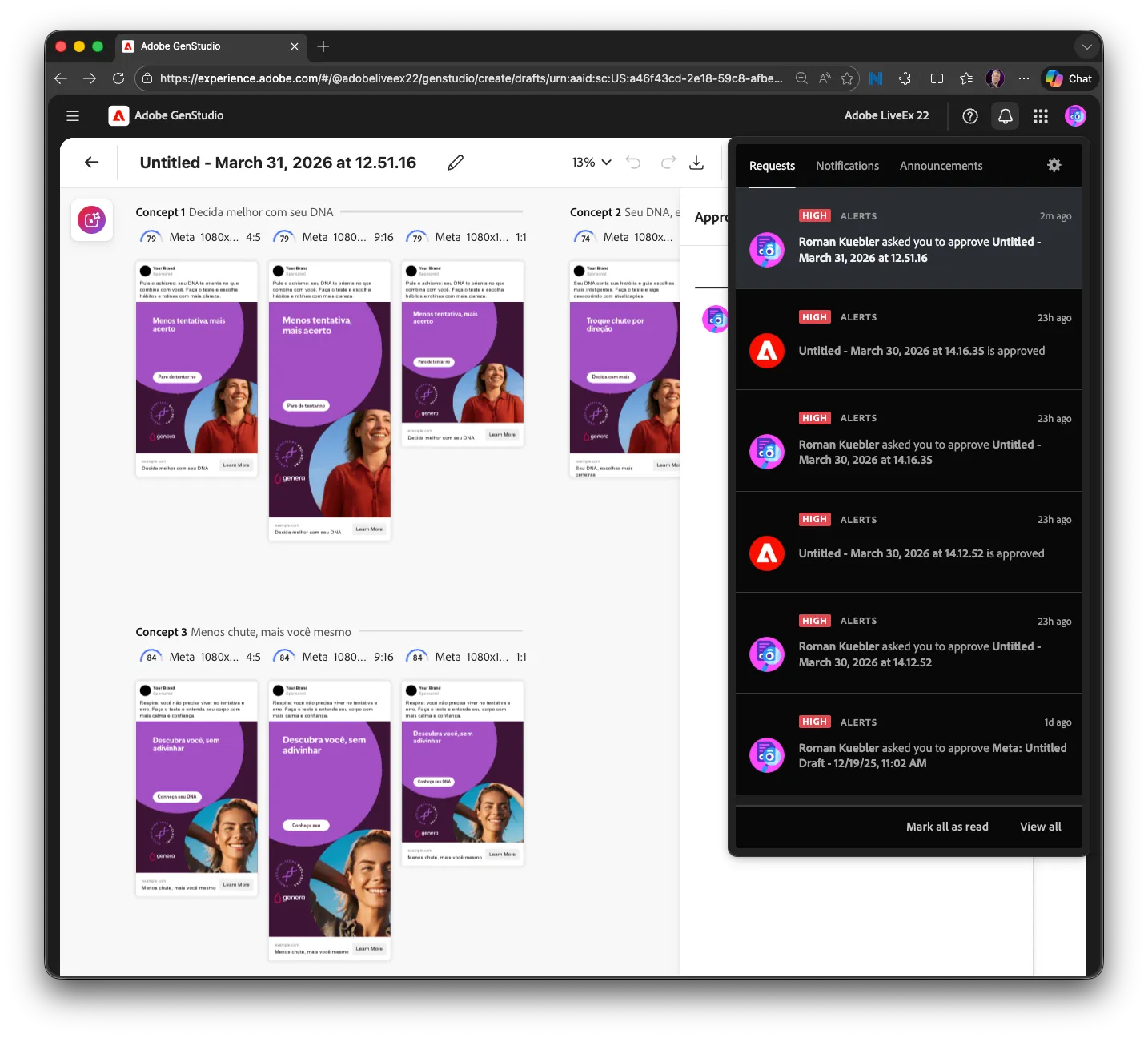Expand the 13% zoom dropdown
Viewport: 1148px width, 1038px height.
coord(592,163)
